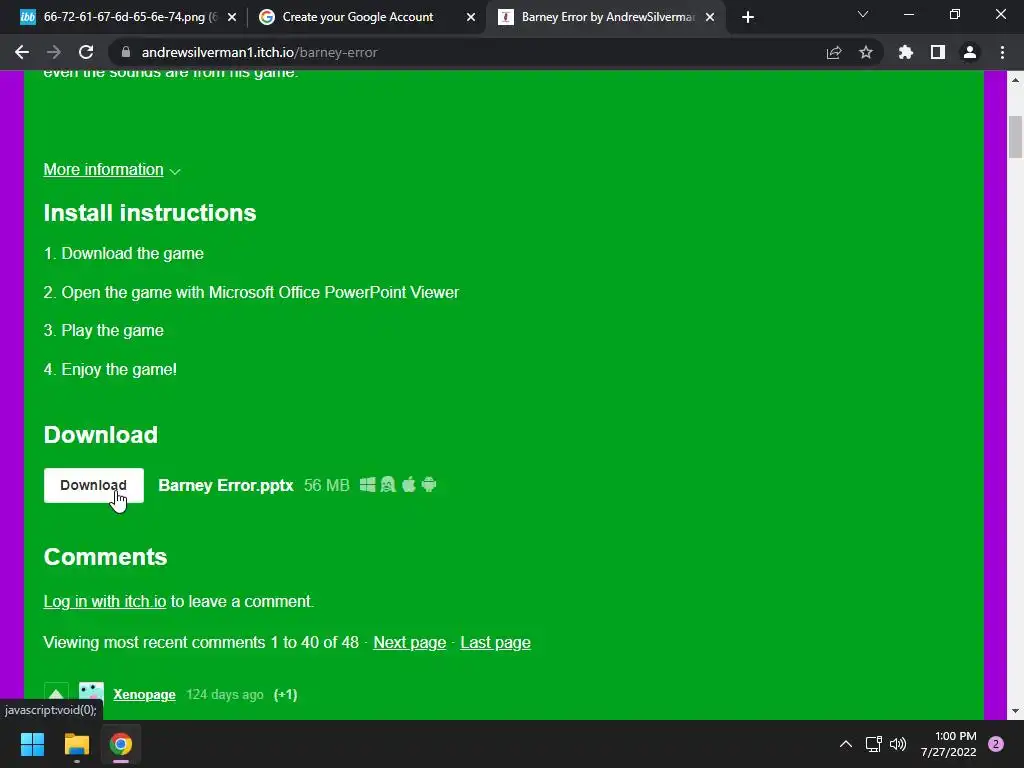Click scrollbar up arrow
Screen dimensions: 1024x768
pos(1015,80)
